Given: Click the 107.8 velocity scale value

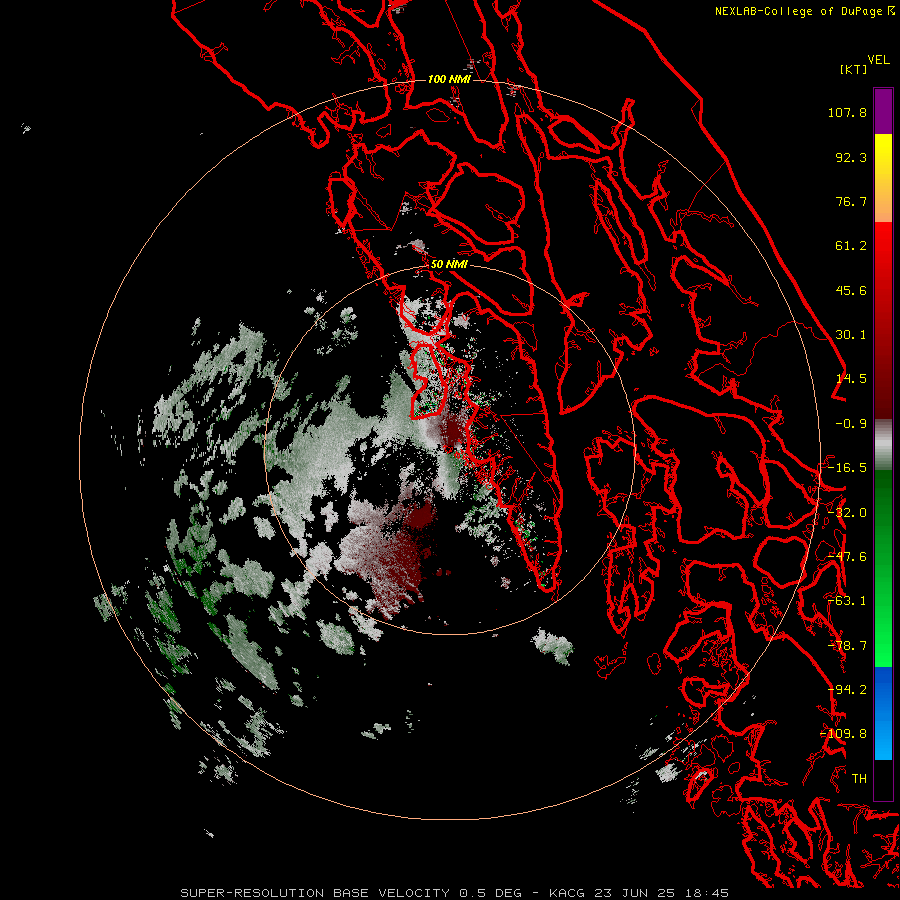Looking at the screenshot, I should pos(847,112).
